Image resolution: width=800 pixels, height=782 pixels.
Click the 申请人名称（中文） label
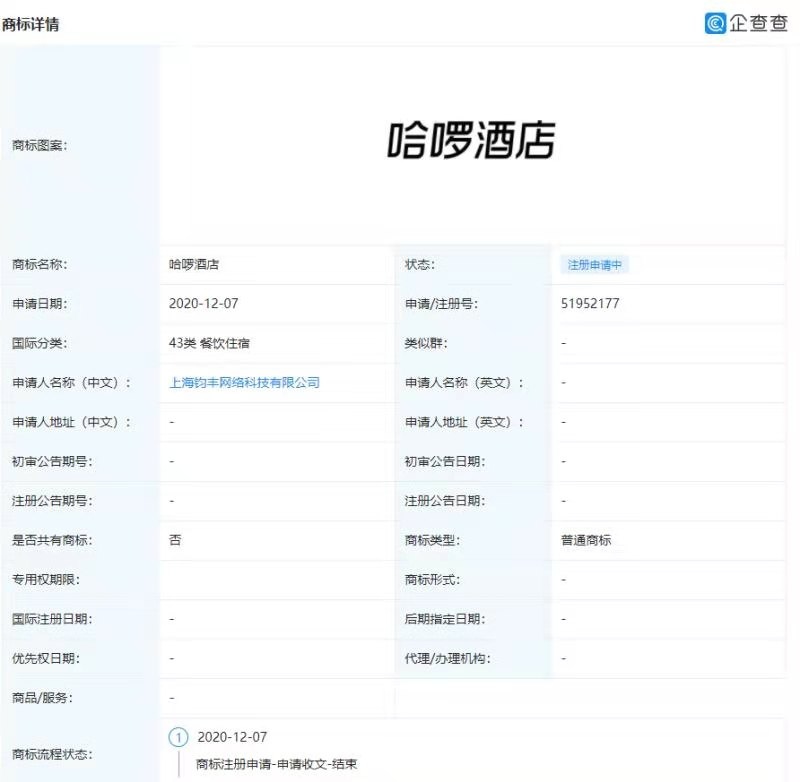click(71, 383)
